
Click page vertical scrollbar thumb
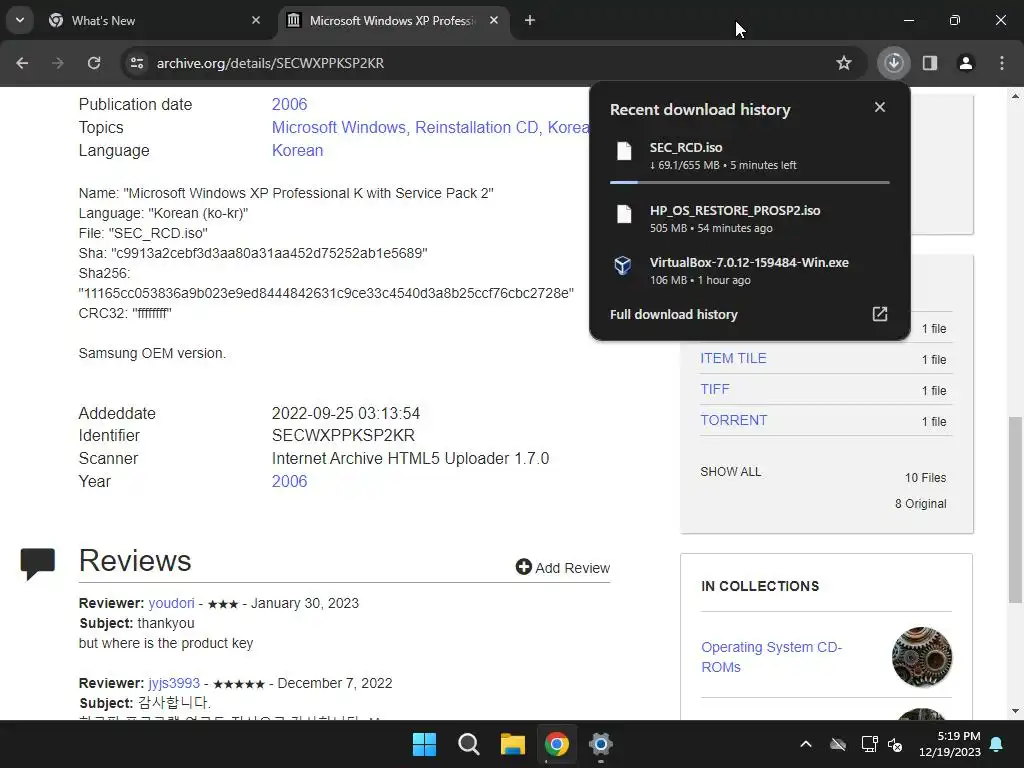click(1015, 509)
